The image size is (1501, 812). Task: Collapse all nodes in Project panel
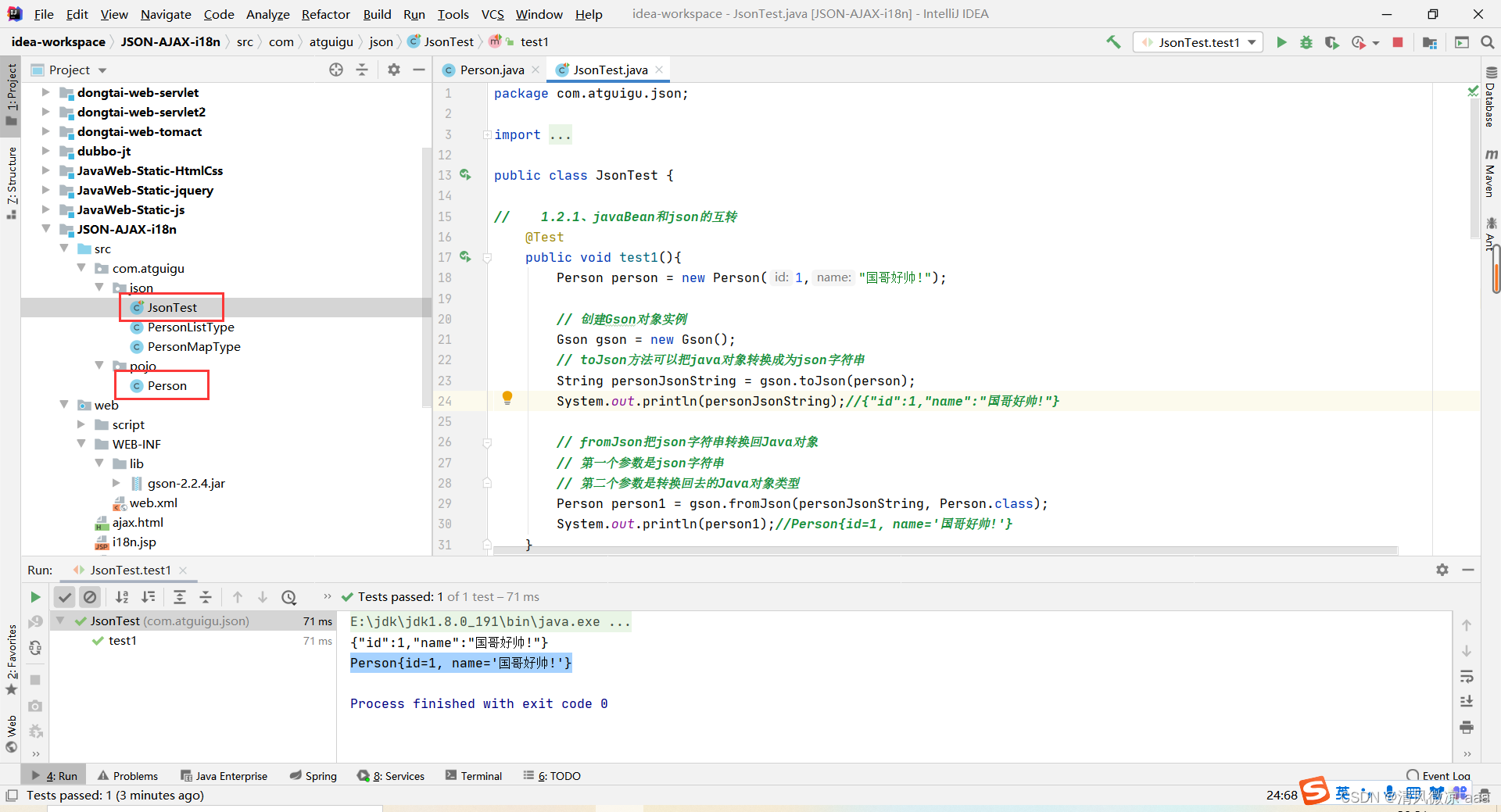(362, 70)
